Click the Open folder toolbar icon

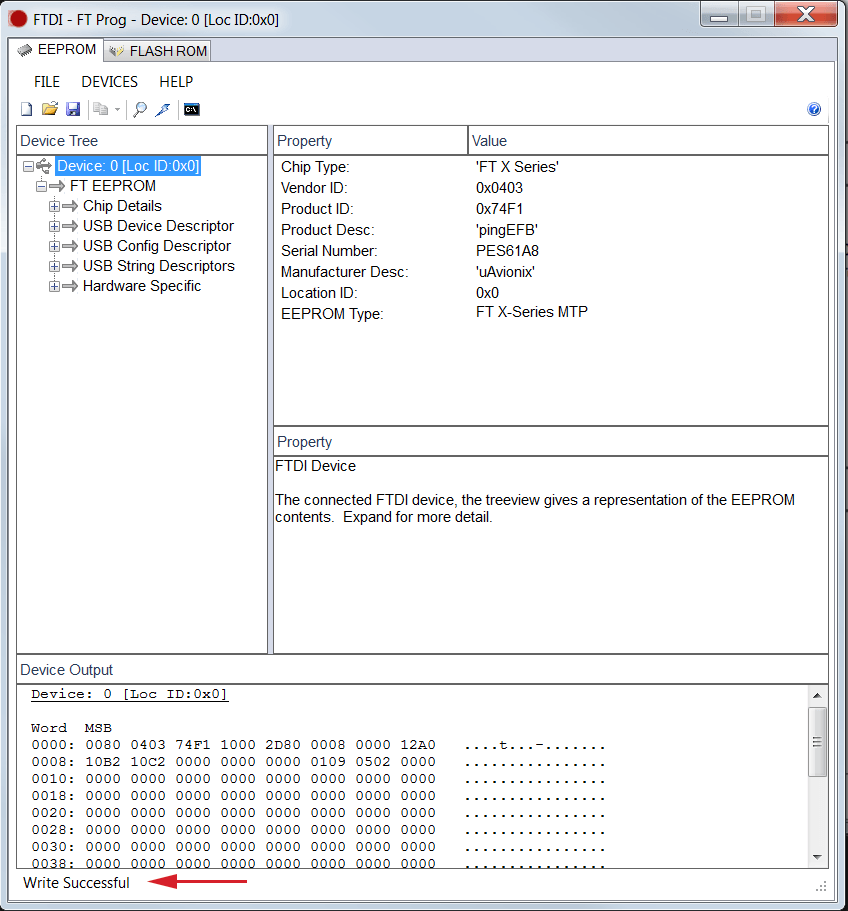coord(50,109)
